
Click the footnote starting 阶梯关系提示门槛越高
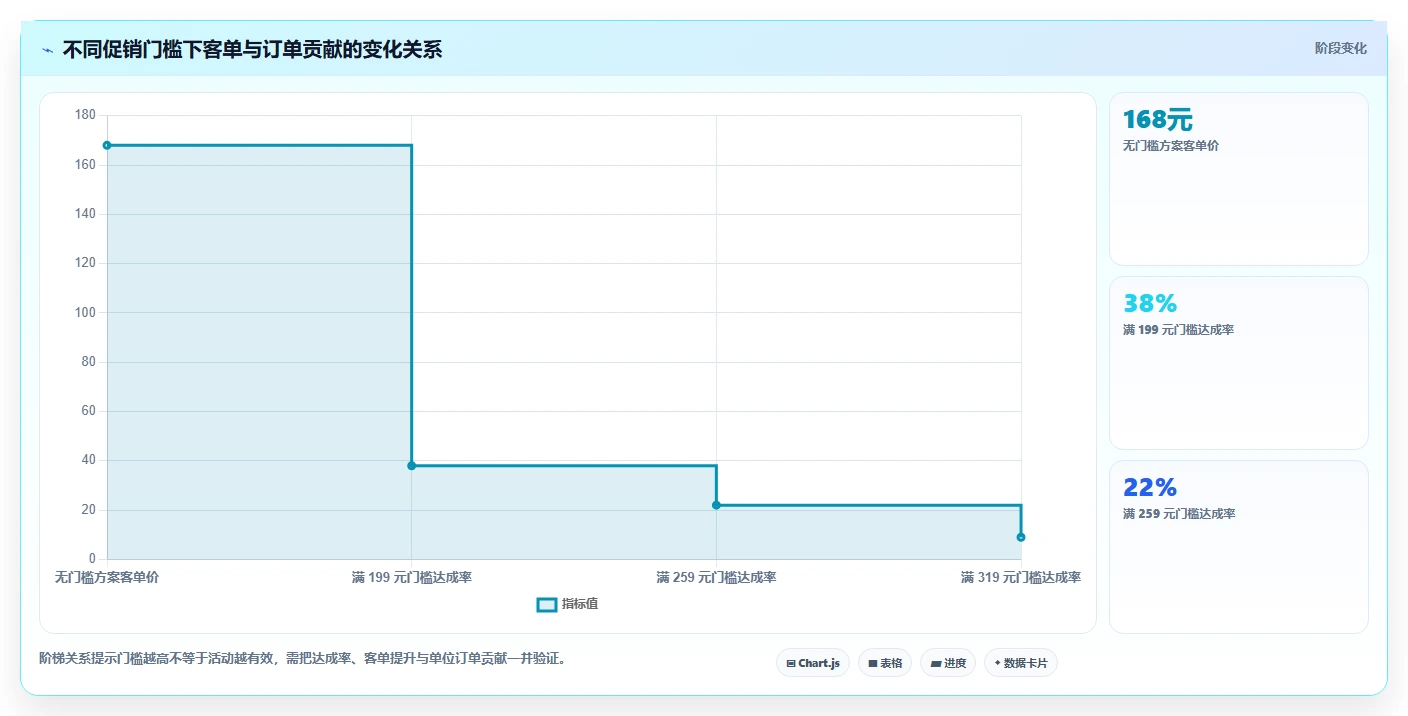[302, 659]
